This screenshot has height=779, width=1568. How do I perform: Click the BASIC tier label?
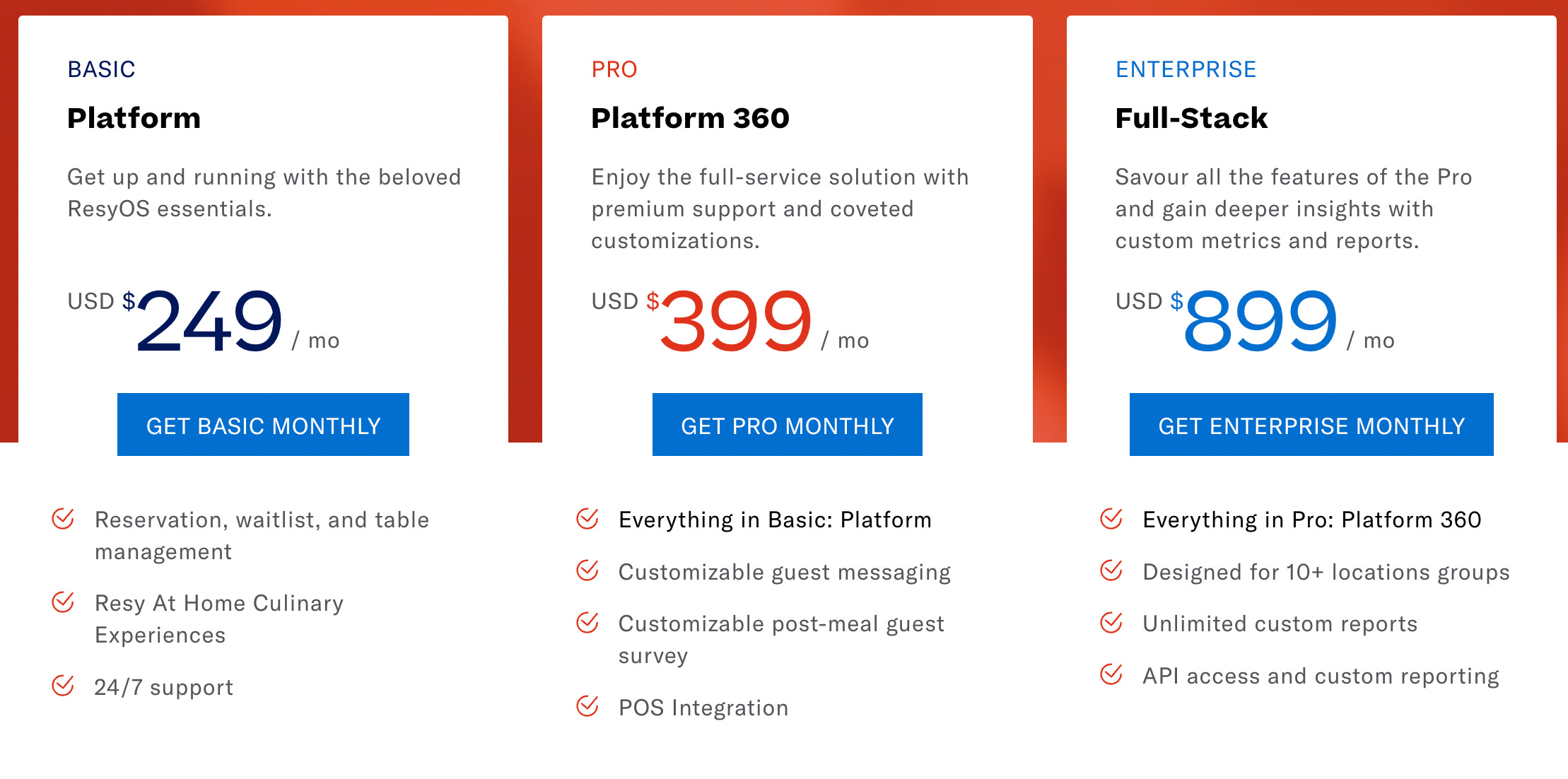click(x=101, y=69)
